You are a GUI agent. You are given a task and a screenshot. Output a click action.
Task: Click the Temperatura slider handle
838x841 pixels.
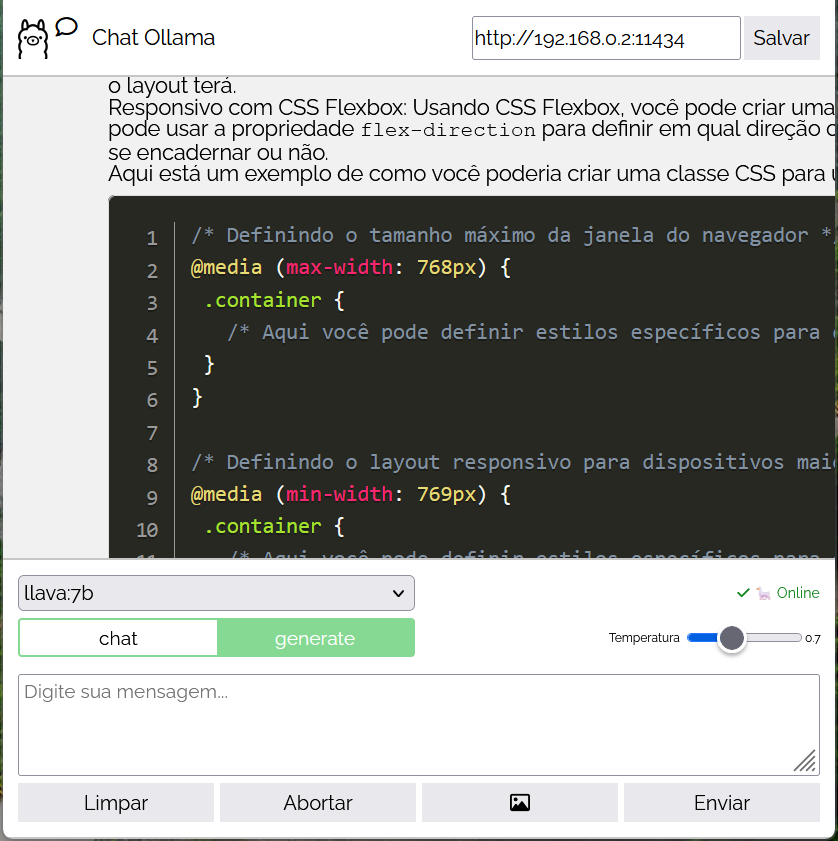[x=732, y=638]
